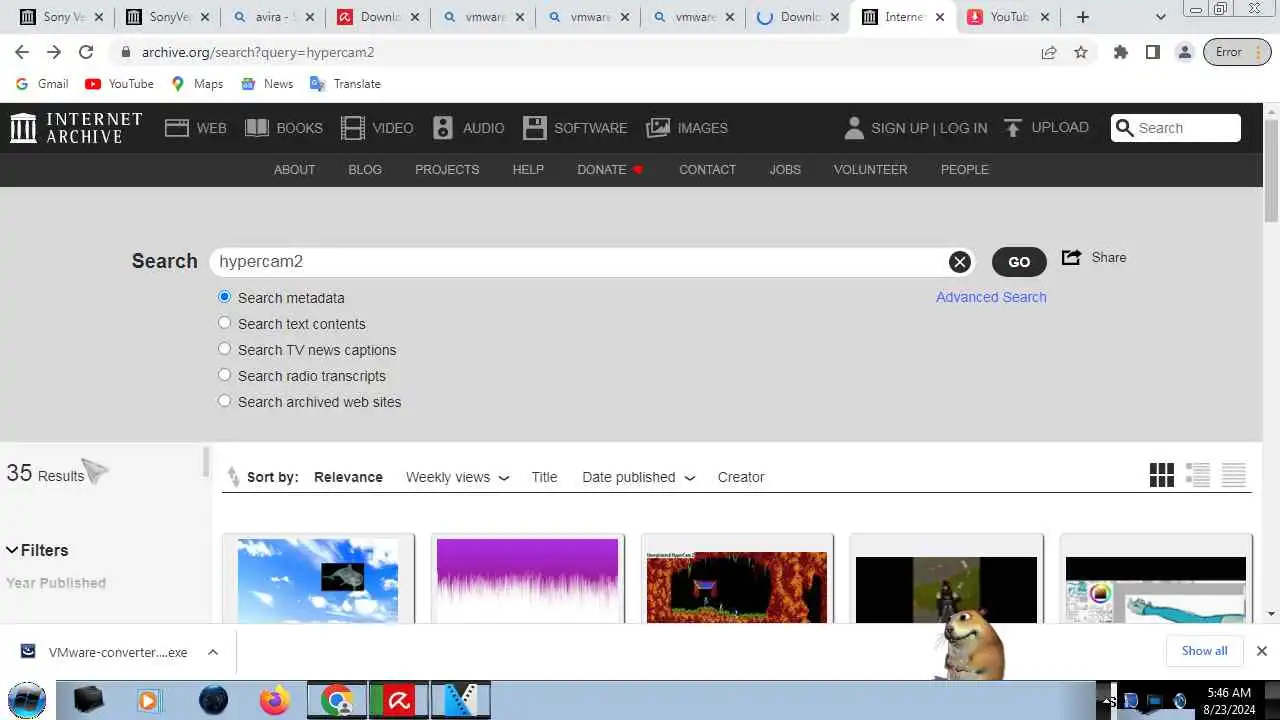Switch results to list view

pos(1198,475)
